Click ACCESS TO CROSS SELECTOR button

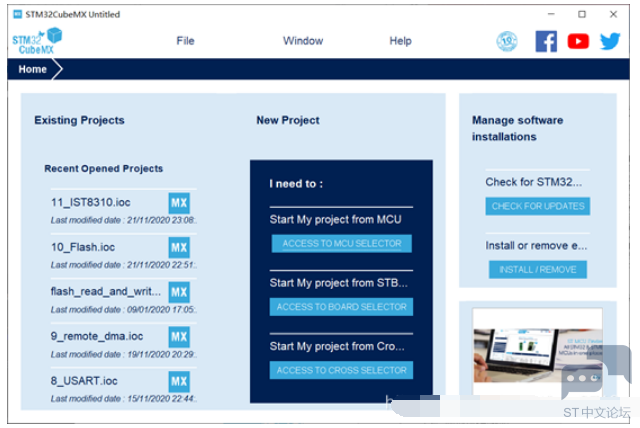pyautogui.click(x=341, y=370)
